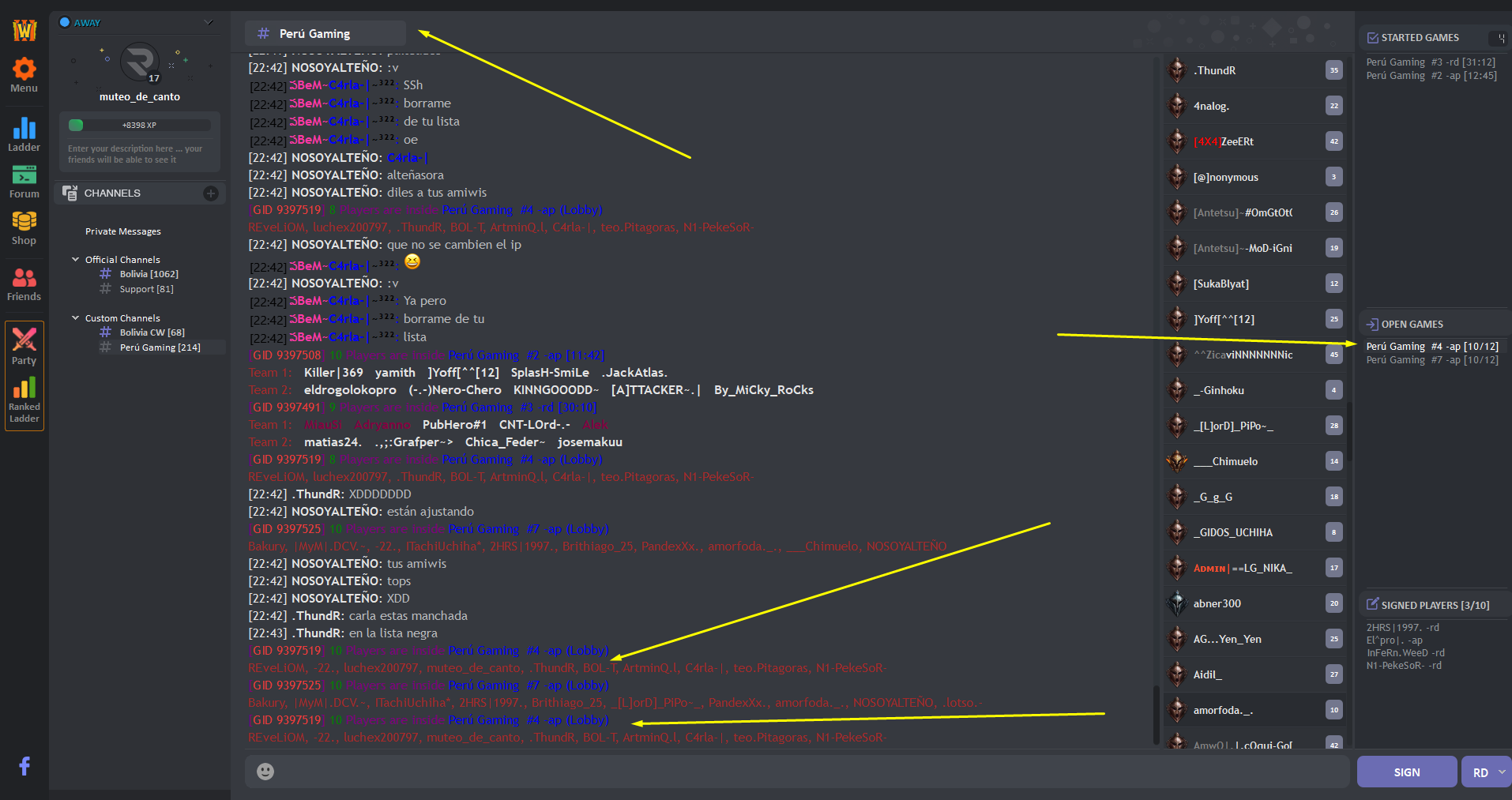1512x800 pixels.
Task: Click the Started Games header icon
Action: click(1372, 38)
